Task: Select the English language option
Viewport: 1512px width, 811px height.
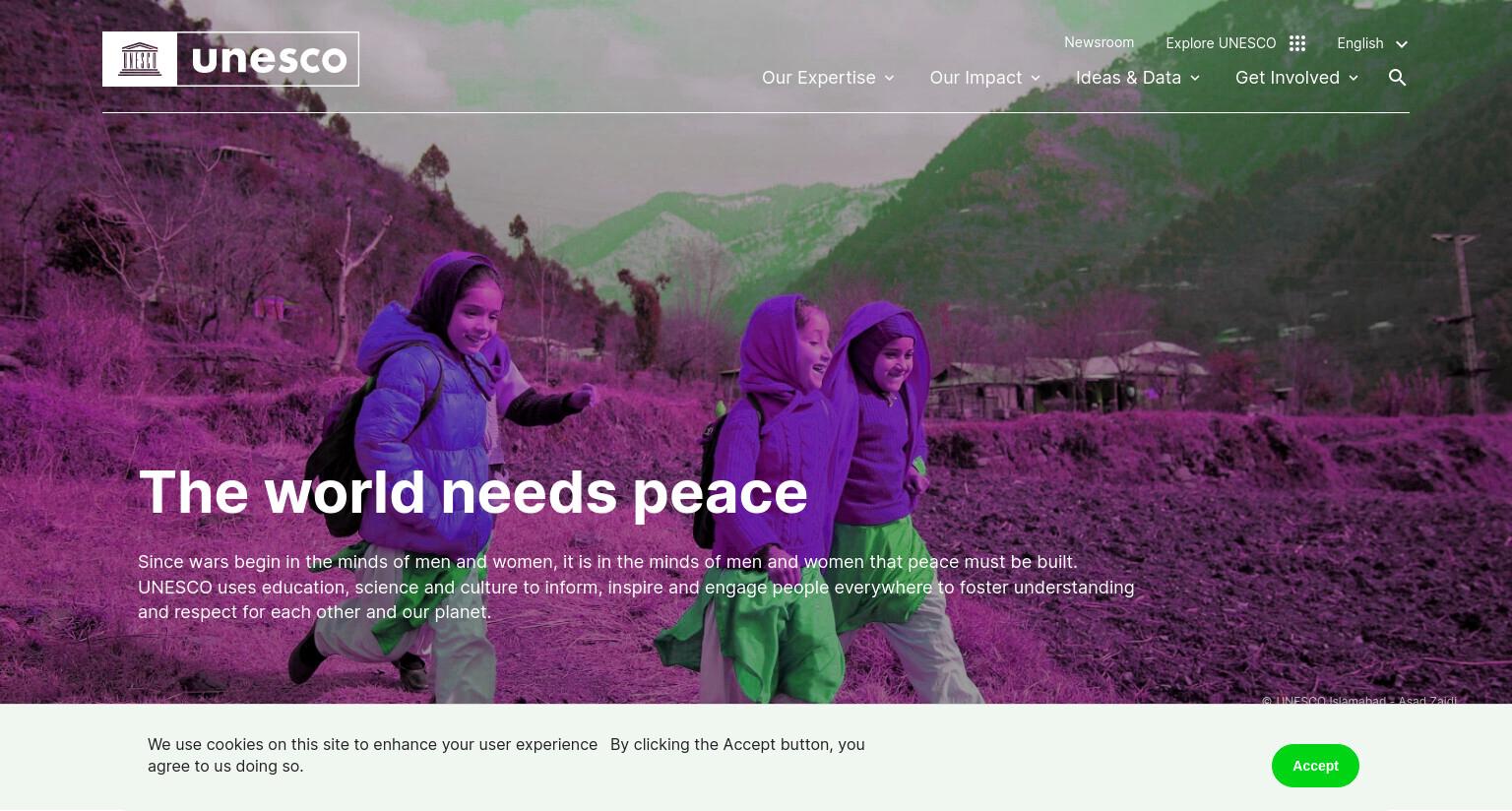Action: 1359,43
